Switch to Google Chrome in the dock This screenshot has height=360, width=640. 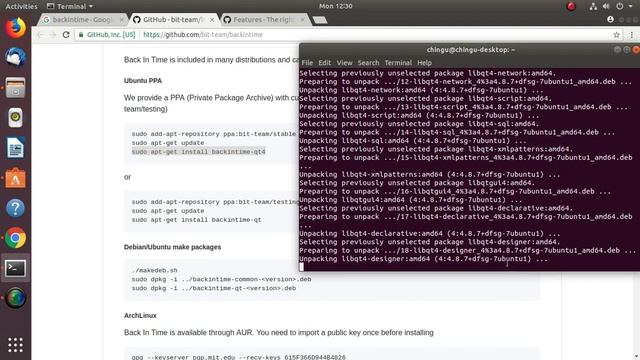tap(16, 238)
